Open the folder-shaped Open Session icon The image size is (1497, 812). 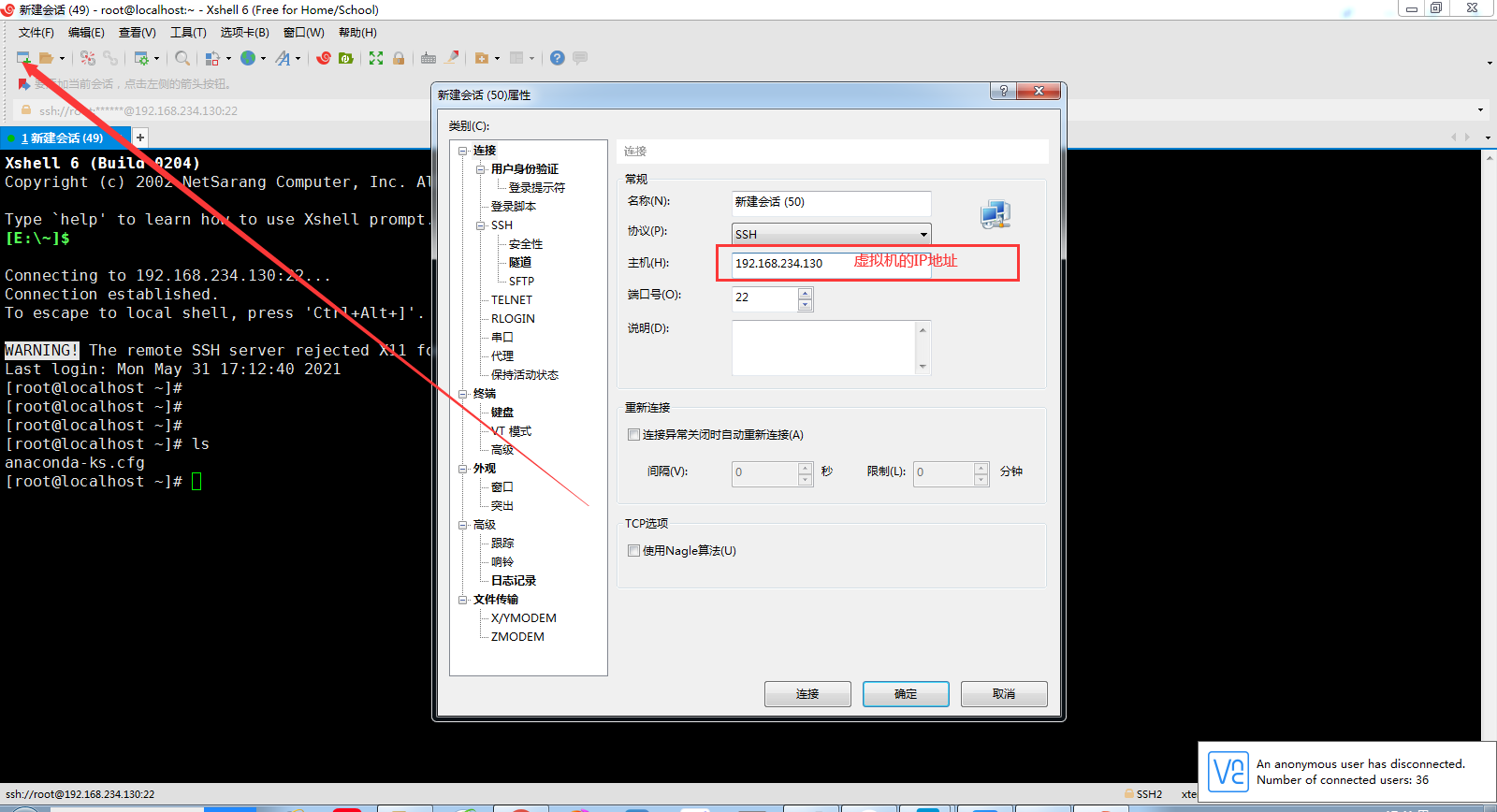(x=46, y=58)
